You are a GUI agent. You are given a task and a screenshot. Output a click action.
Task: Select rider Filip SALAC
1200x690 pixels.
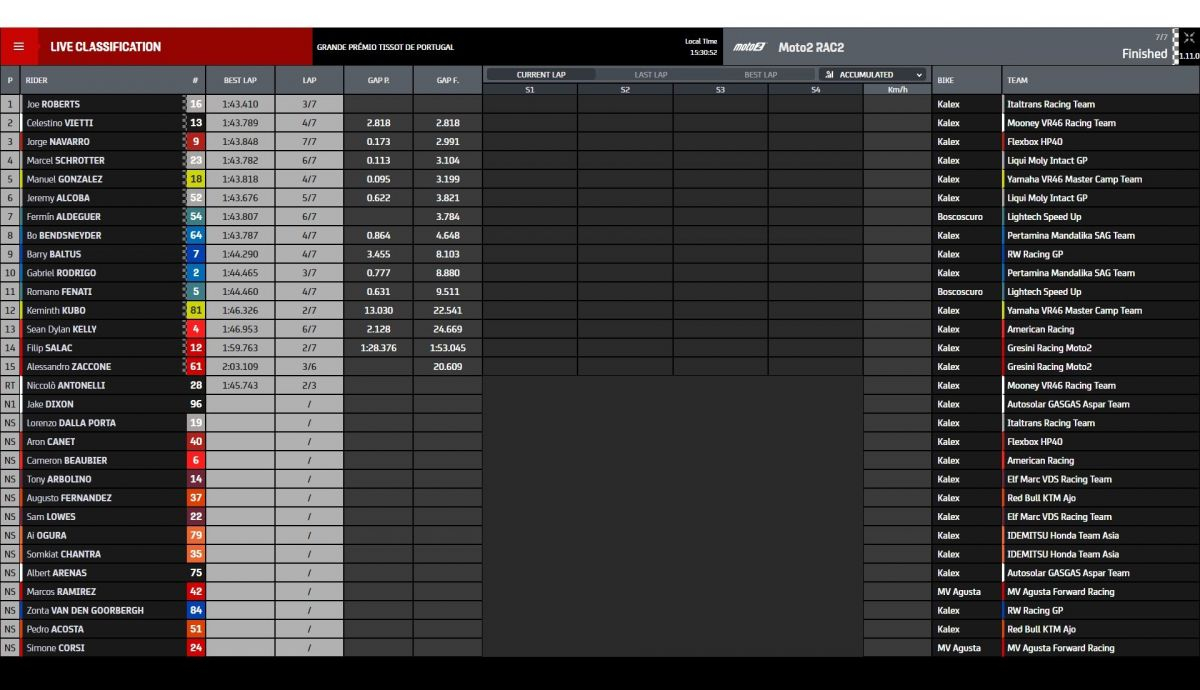coord(49,348)
